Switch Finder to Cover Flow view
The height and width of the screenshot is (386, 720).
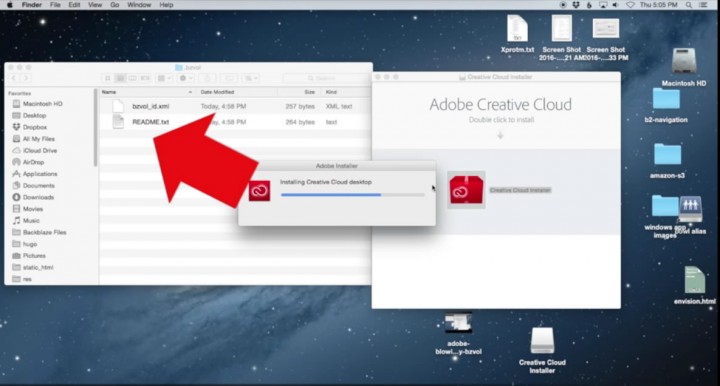click(x=145, y=78)
